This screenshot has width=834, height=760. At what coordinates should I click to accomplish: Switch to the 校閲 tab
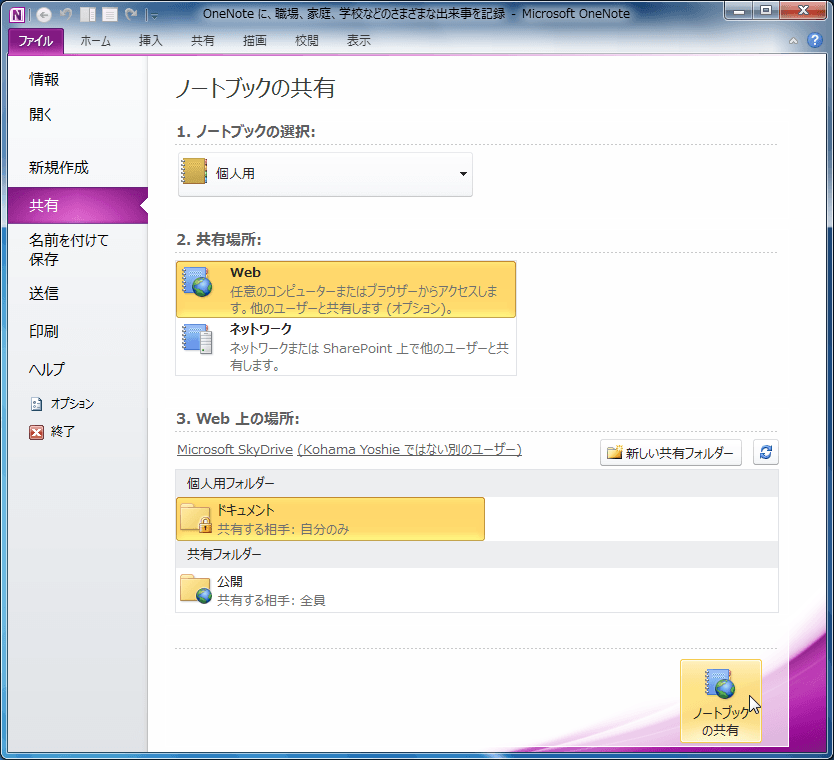[307, 41]
